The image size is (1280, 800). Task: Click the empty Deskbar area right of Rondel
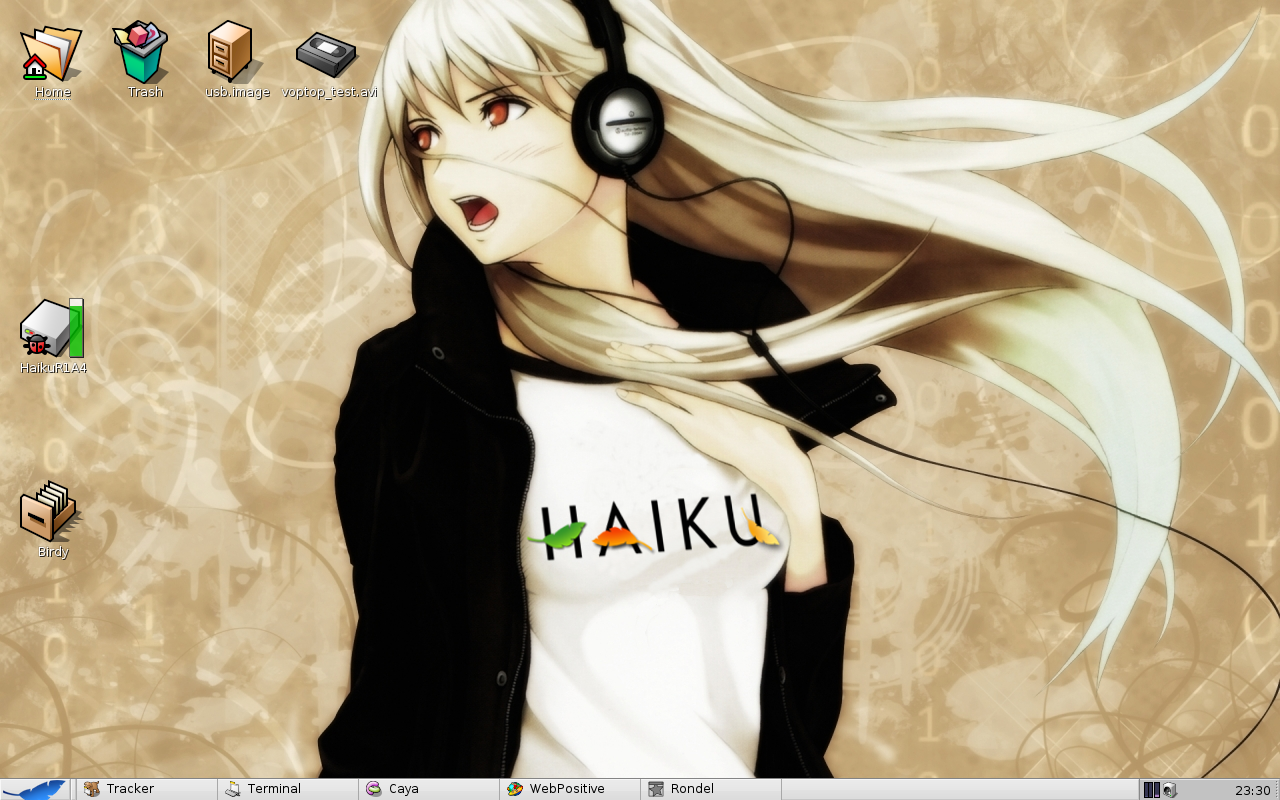click(960, 789)
